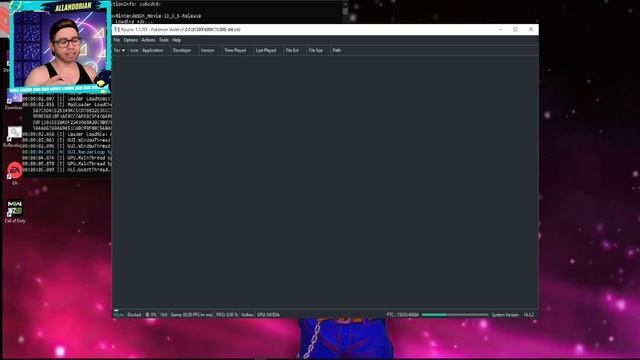Sort by the Icon column header
Image resolution: width=640 pixels, height=360 pixels.
point(134,50)
